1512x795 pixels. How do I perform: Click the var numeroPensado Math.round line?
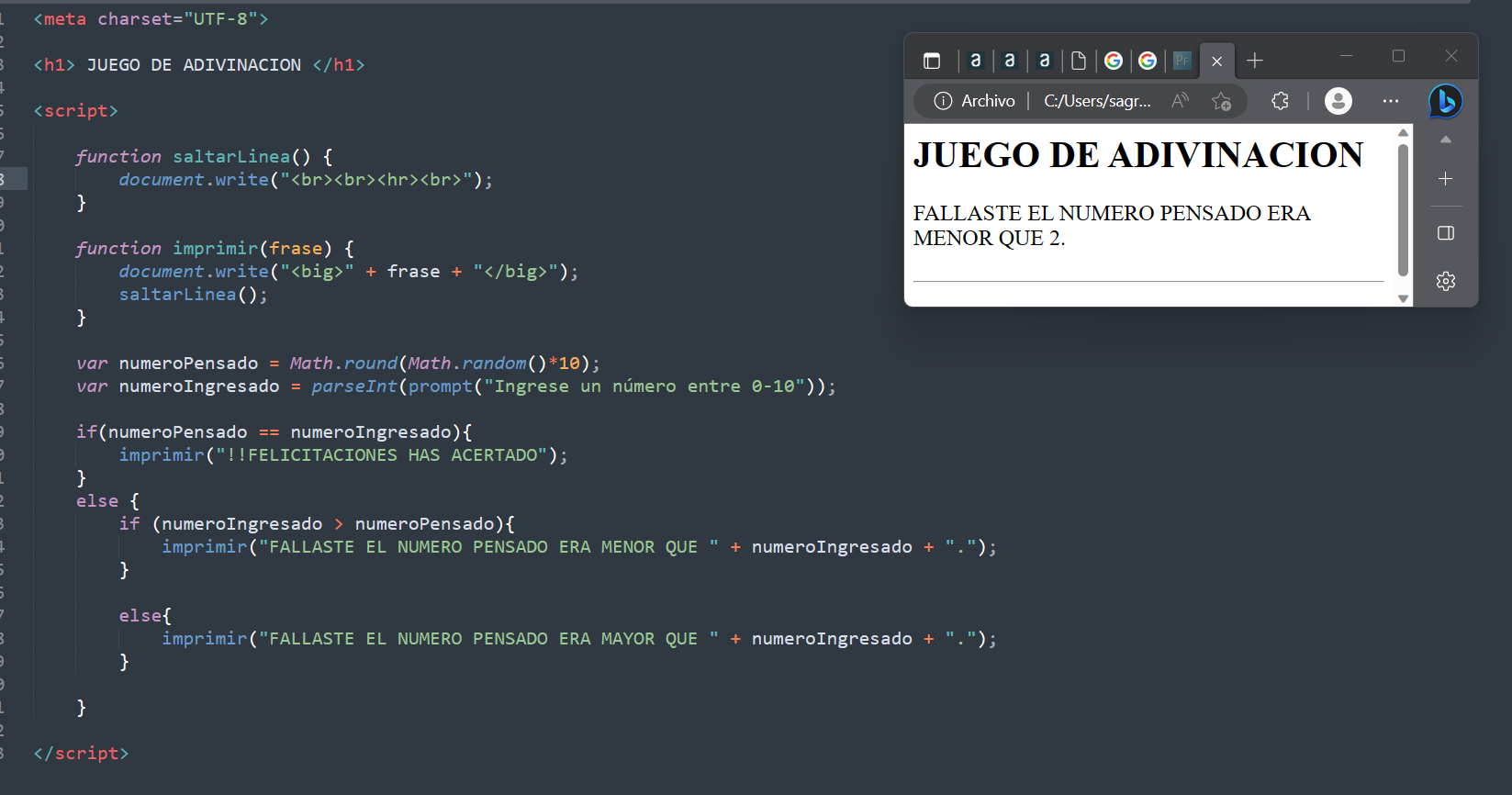point(338,364)
